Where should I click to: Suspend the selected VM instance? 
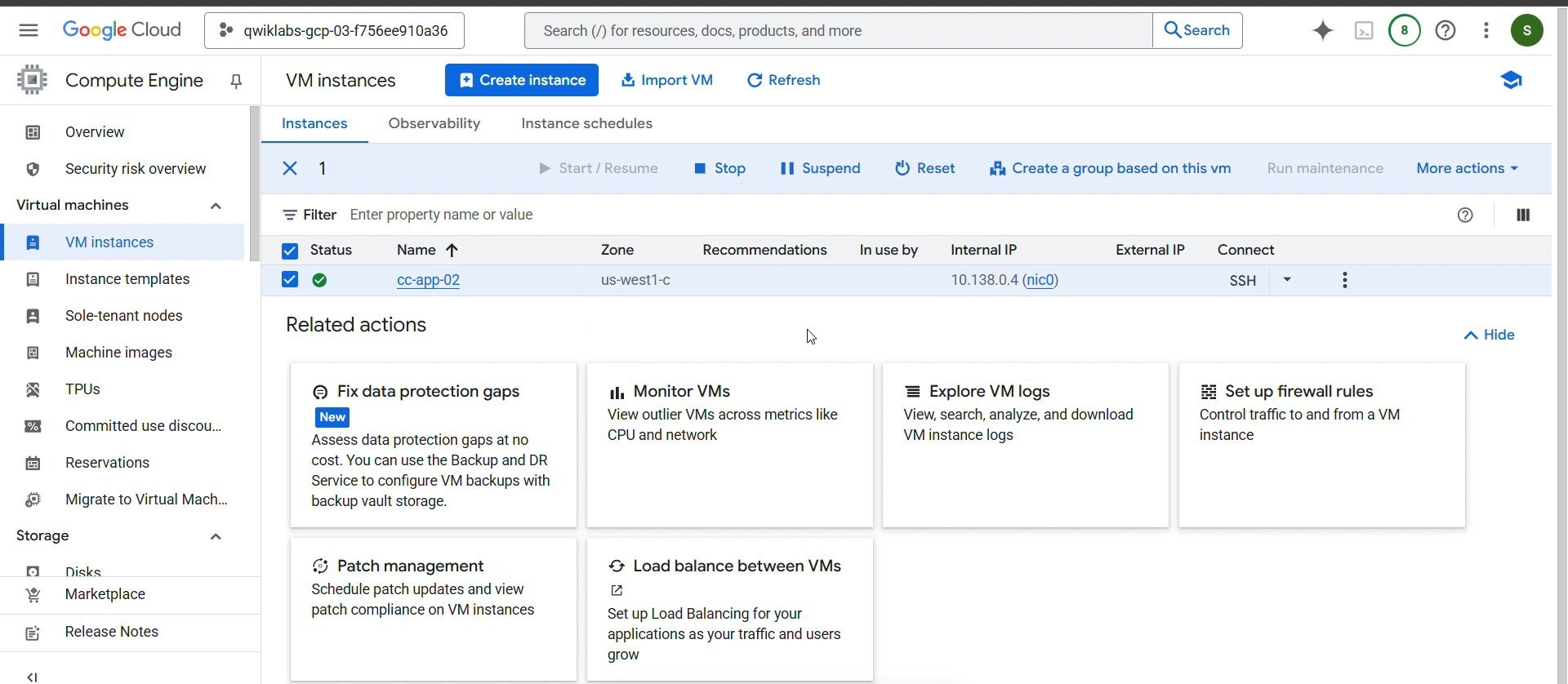[x=820, y=168]
